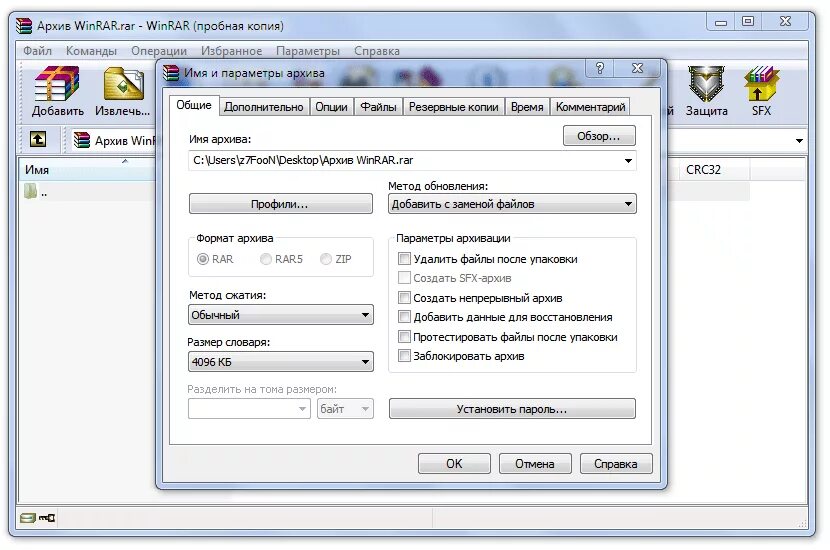Switch to the Время tab
Image resolution: width=830 pixels, height=550 pixels.
click(527, 107)
